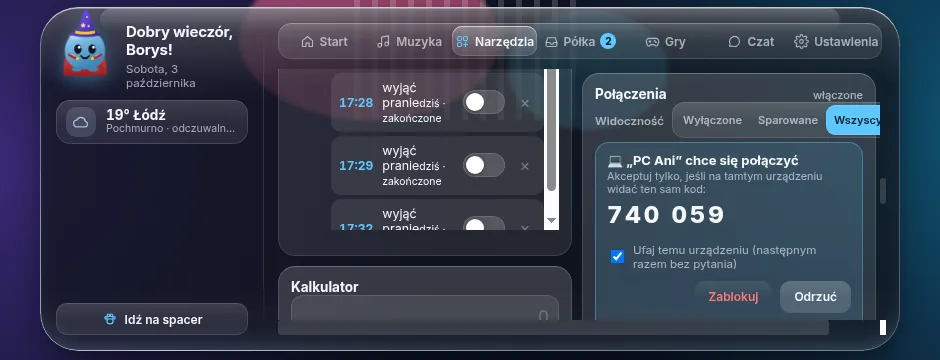
Task: Click the Idź na spacer button
Action: tap(152, 319)
